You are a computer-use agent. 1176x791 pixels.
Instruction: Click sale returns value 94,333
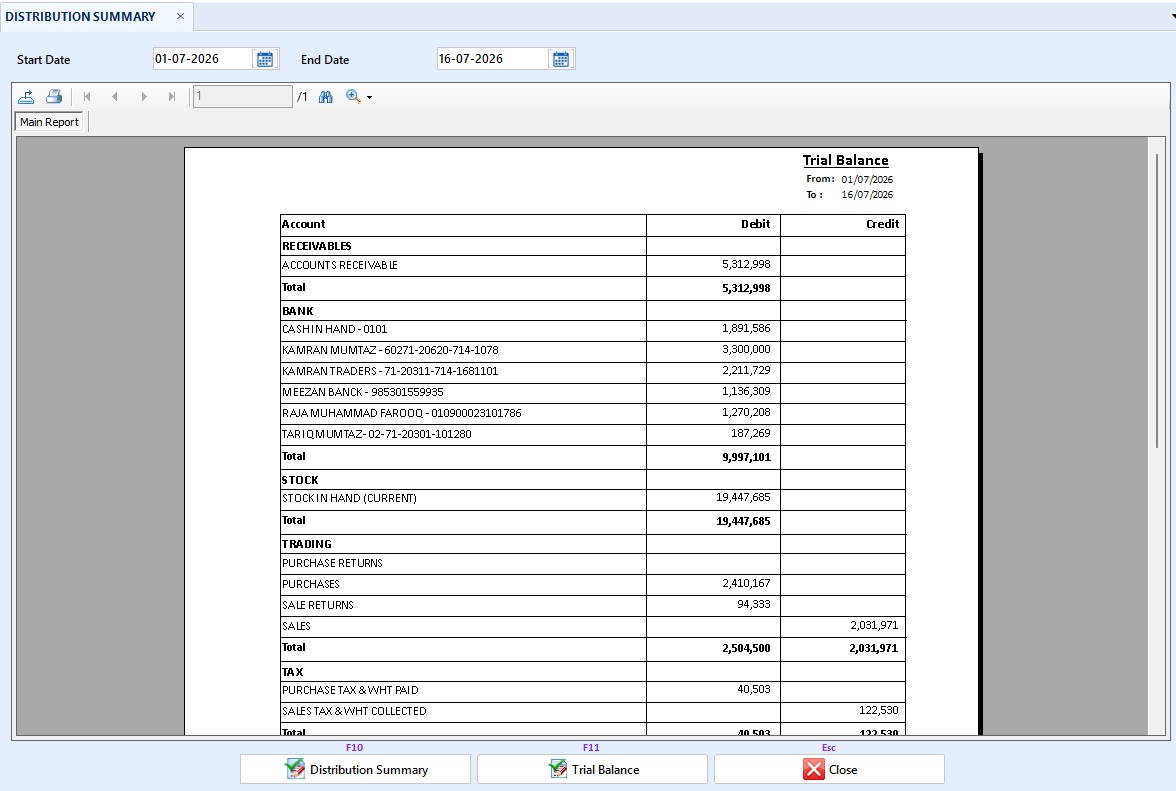(754, 604)
